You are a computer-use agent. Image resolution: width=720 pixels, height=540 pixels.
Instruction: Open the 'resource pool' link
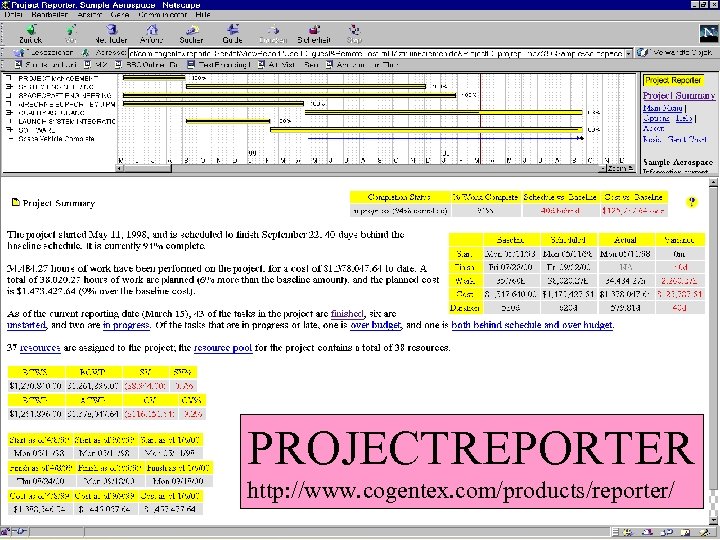coord(223,348)
